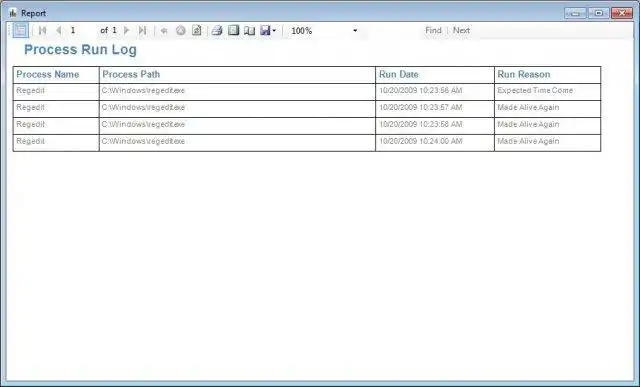Select the 10/20/2009 10:23:58 AM date cell
640x387 pixels.
pyautogui.click(x=435, y=126)
